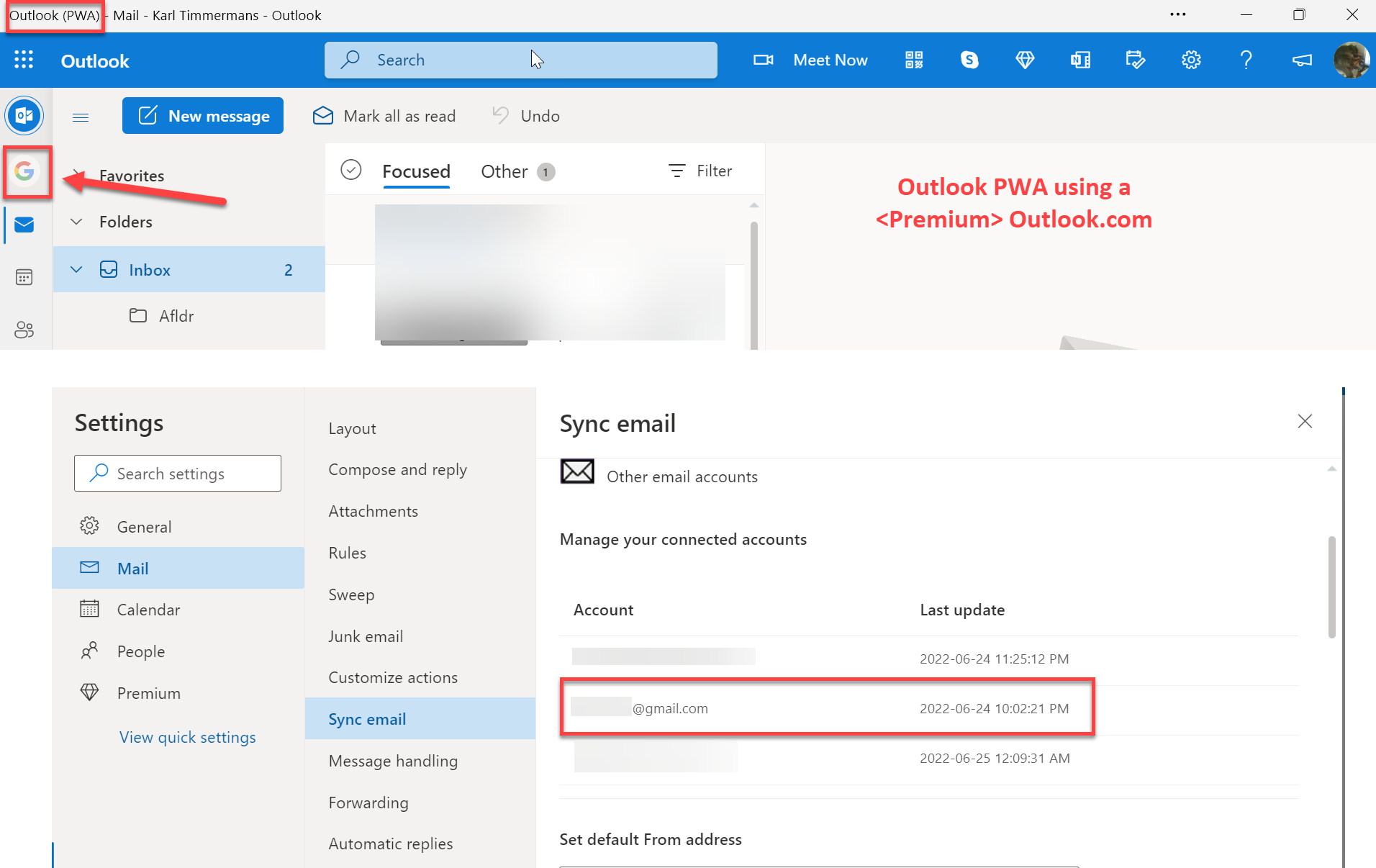Image resolution: width=1376 pixels, height=868 pixels.
Task: Select Calendar settings category
Action: (178, 610)
